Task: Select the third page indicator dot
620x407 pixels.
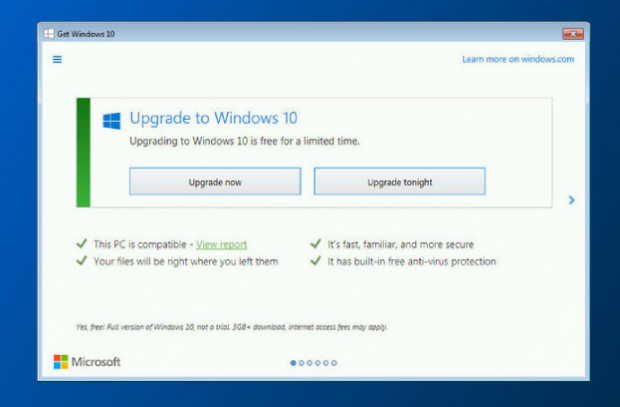Action: tap(310, 363)
